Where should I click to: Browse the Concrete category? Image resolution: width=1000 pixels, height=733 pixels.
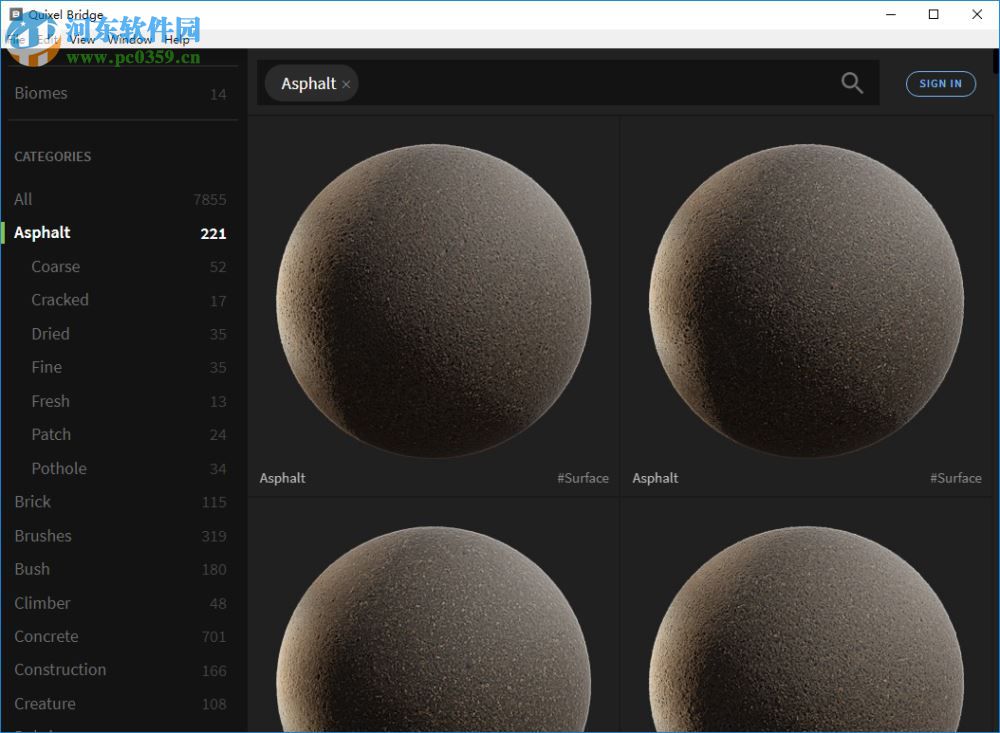(46, 636)
